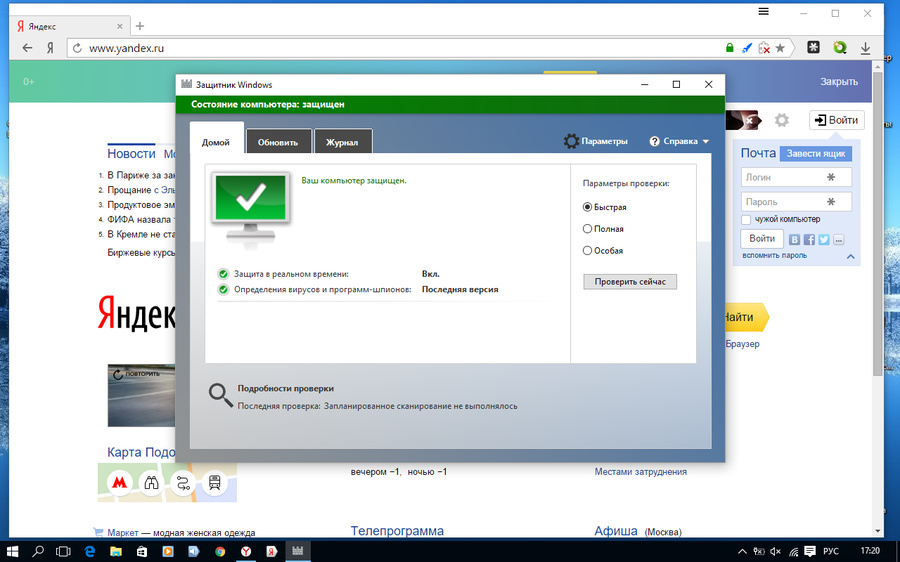This screenshot has height=562, width=900.
Task: Open the muted volume tray icon
Action: click(775, 551)
